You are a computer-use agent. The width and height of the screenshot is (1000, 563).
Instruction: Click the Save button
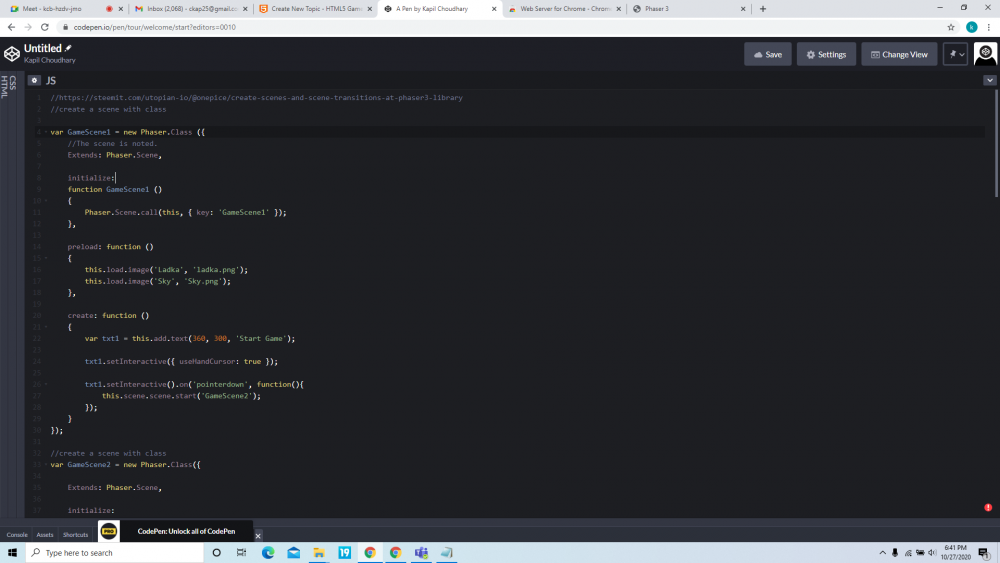pyautogui.click(x=767, y=54)
